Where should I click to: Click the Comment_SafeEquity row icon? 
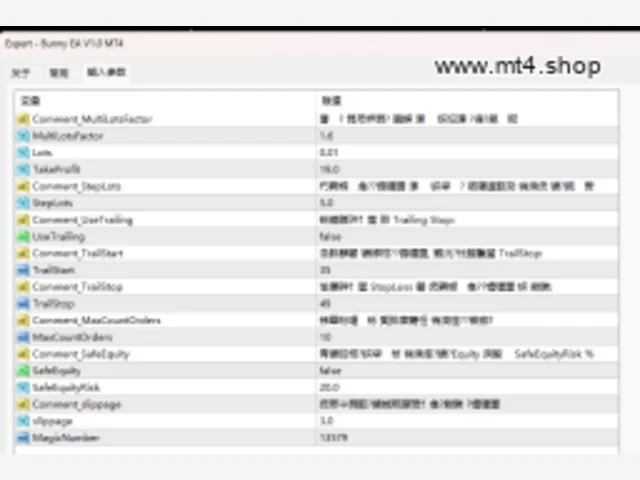(23, 354)
